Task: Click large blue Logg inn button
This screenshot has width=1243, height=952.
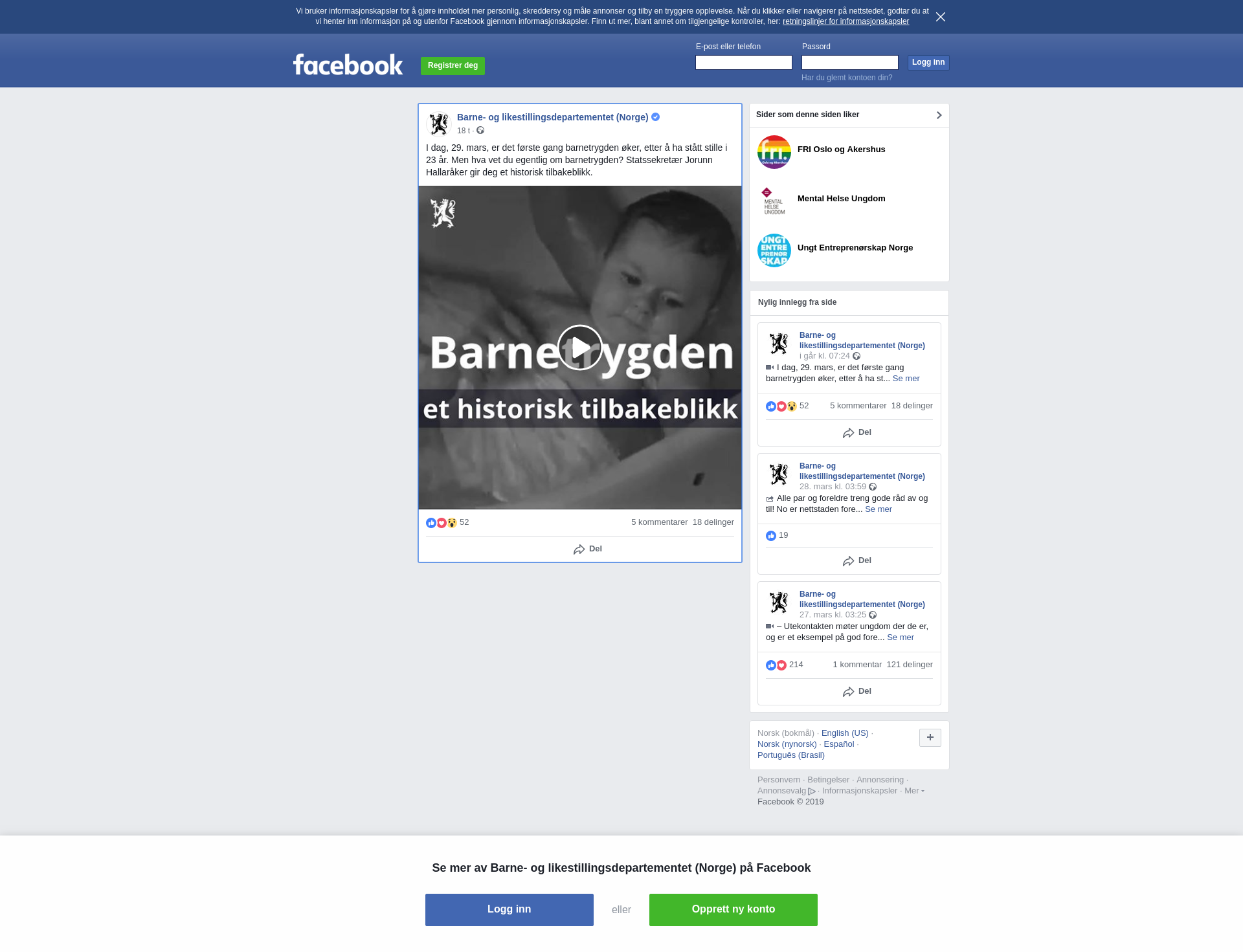Action: (x=510, y=910)
